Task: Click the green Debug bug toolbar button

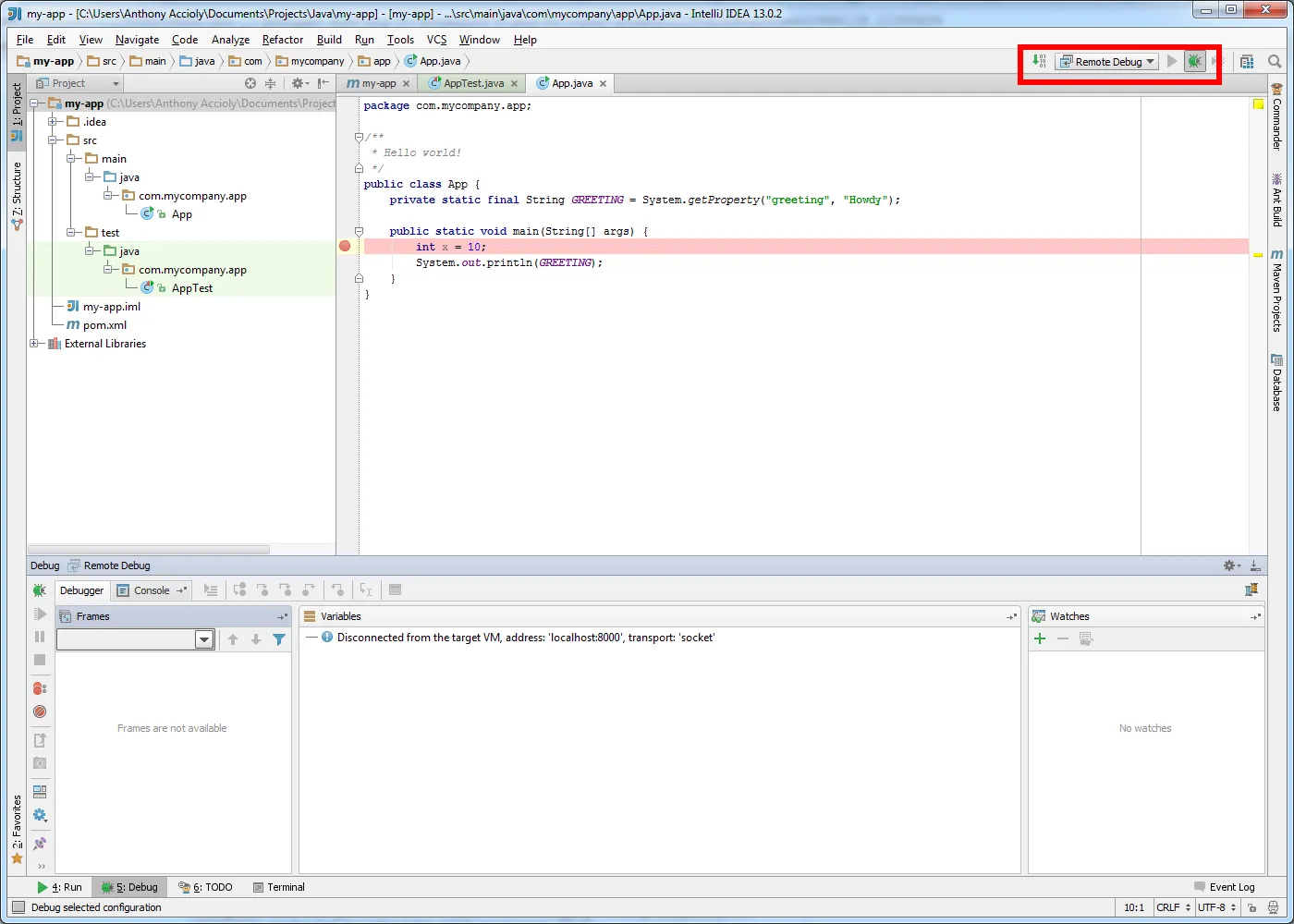Action: point(1195,61)
